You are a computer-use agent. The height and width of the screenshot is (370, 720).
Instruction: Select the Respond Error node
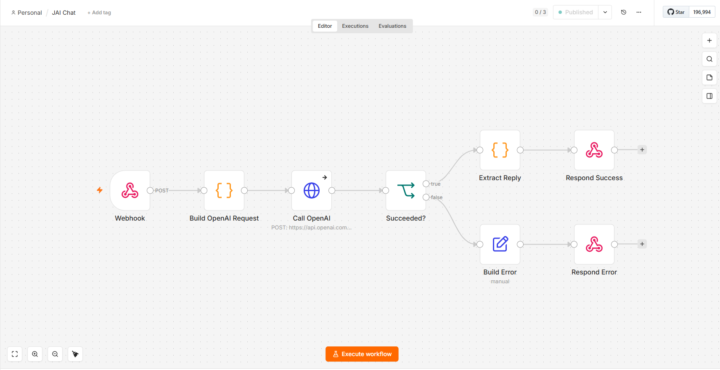pyautogui.click(x=594, y=244)
